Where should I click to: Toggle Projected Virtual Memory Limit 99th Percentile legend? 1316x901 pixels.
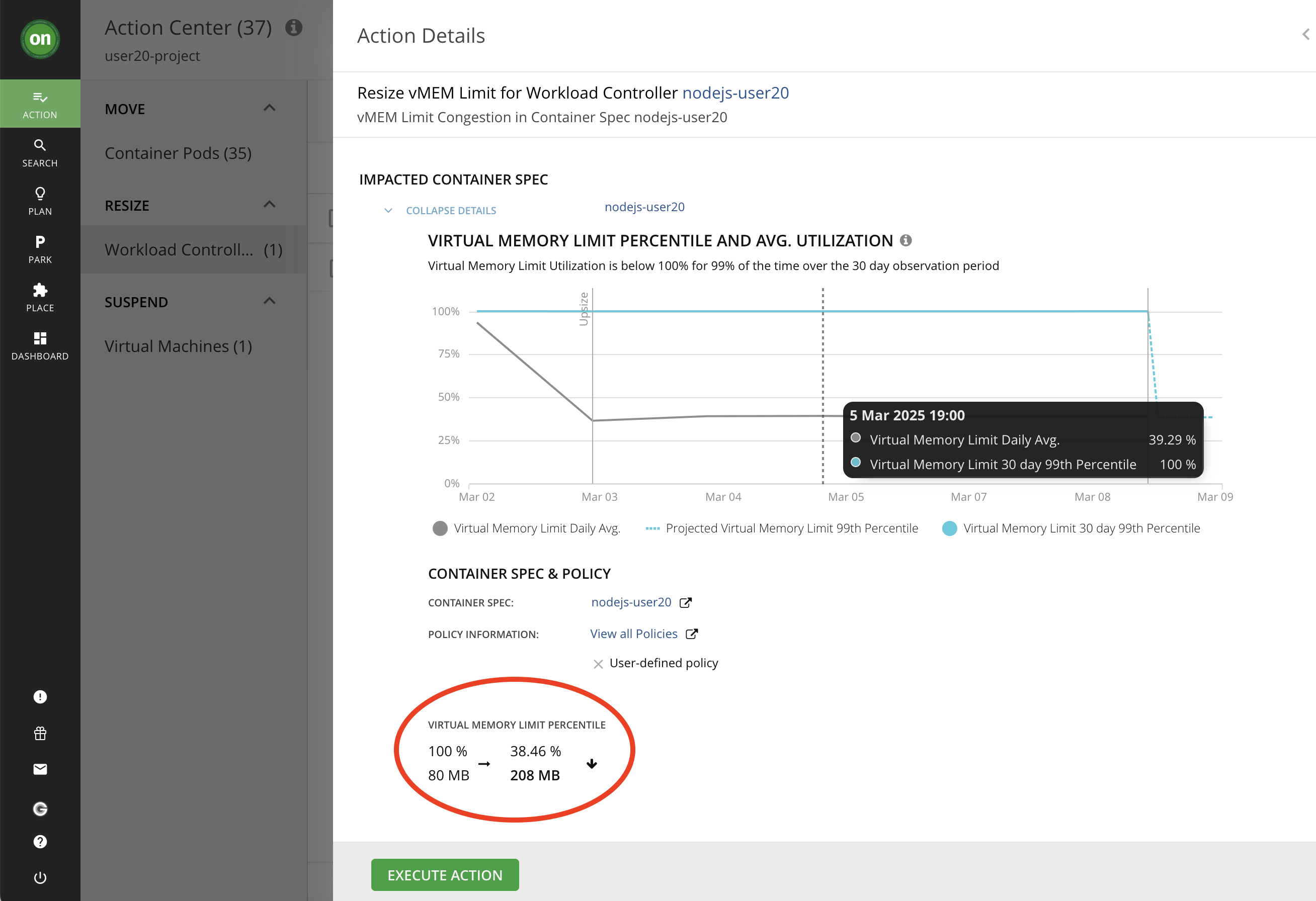click(781, 528)
